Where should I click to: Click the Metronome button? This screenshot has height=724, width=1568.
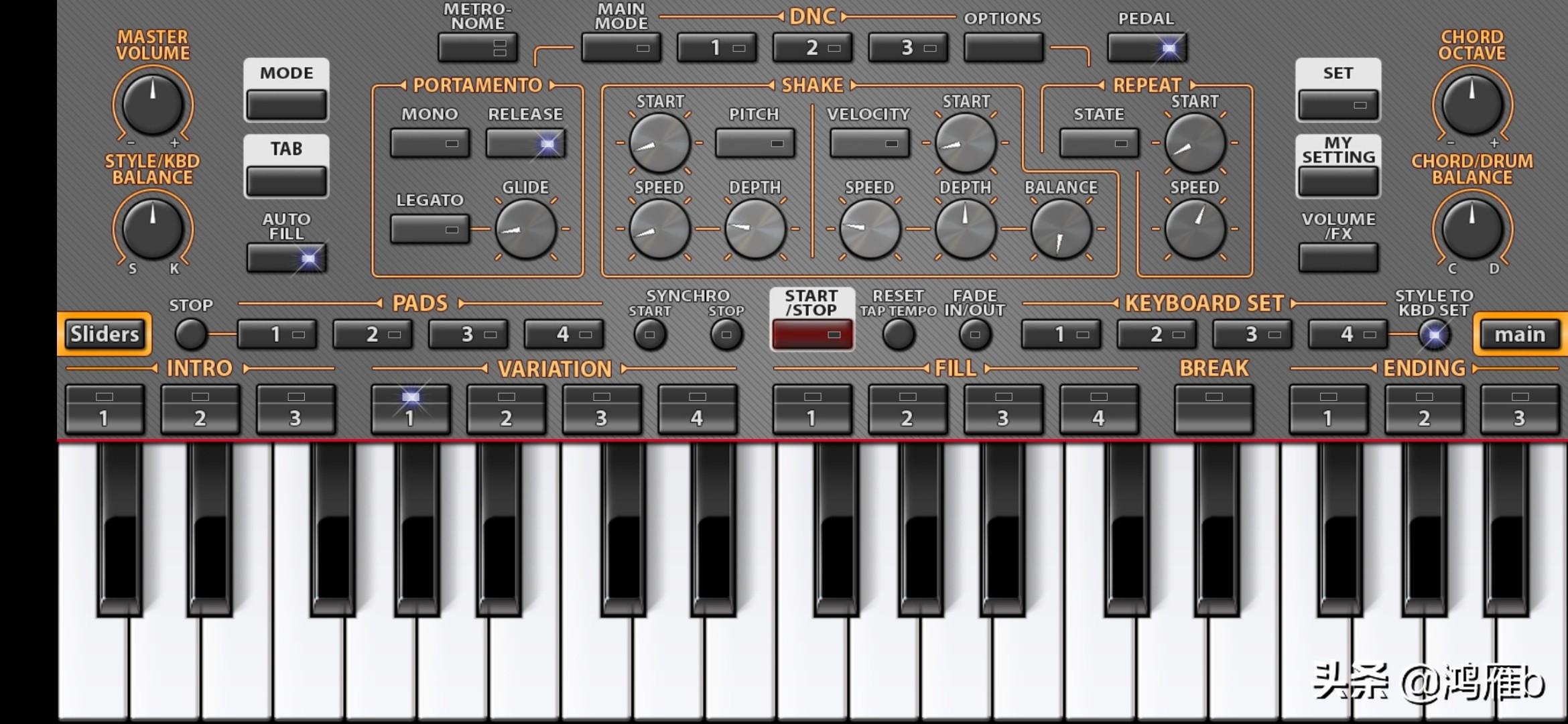pos(477,48)
